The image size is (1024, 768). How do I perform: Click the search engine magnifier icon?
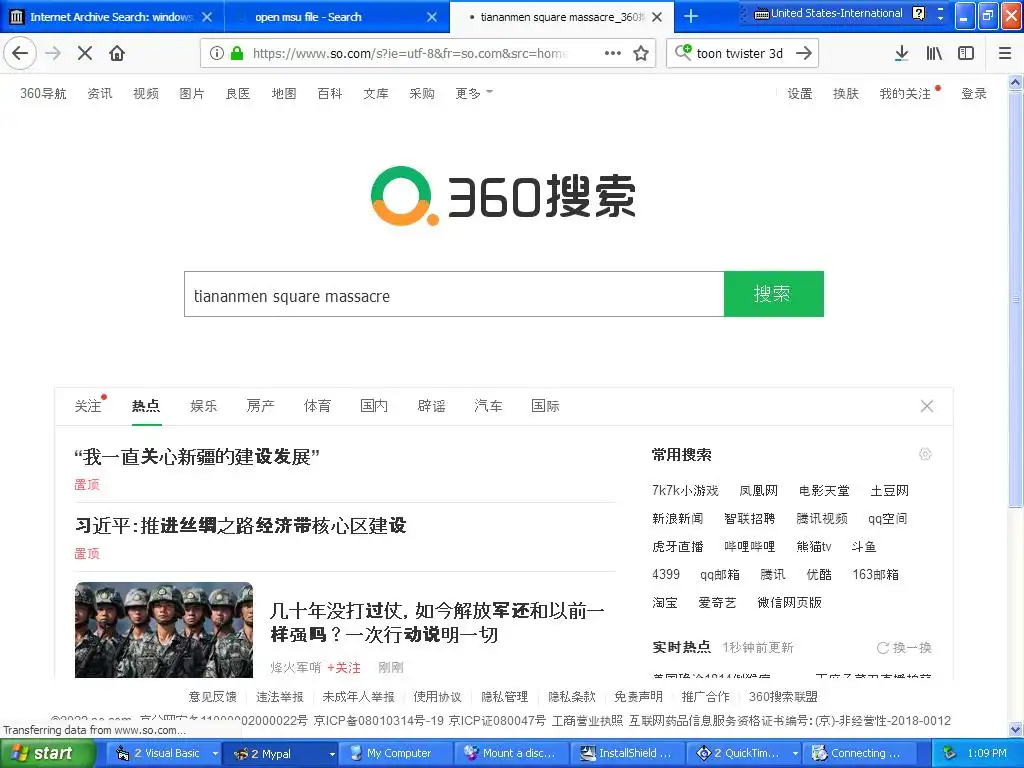click(x=683, y=52)
